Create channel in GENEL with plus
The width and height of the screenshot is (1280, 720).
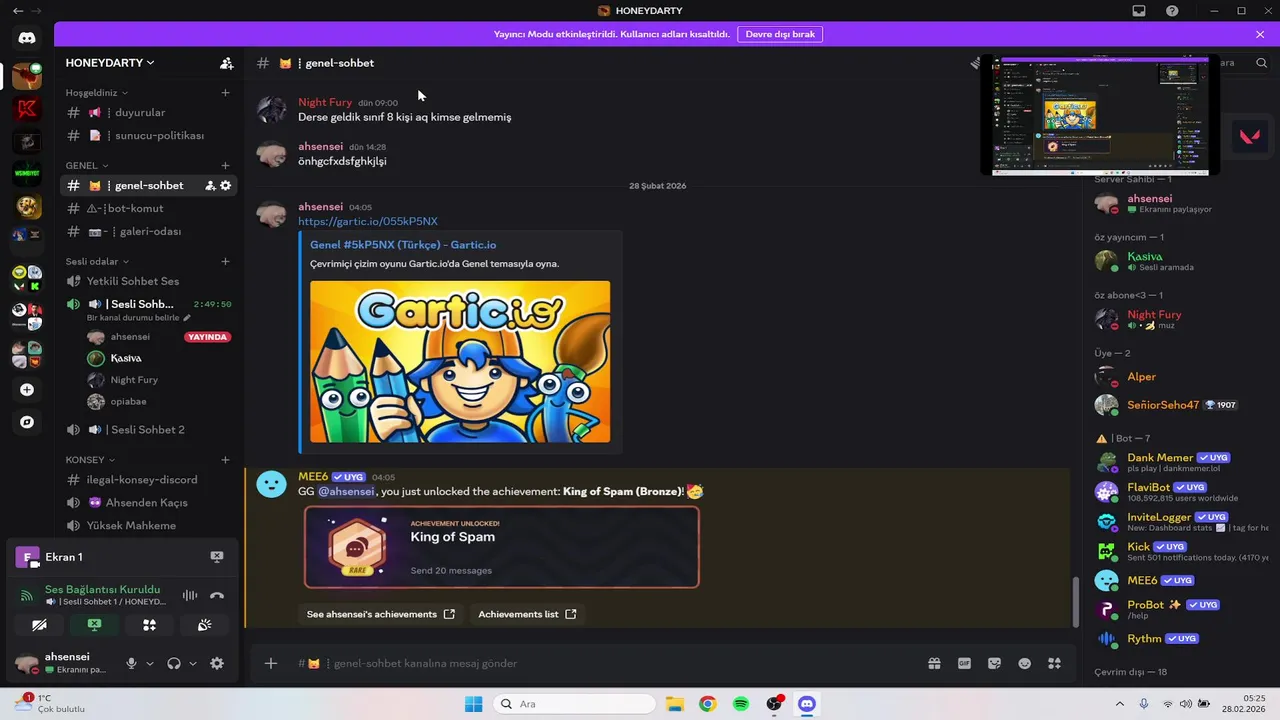click(x=225, y=166)
